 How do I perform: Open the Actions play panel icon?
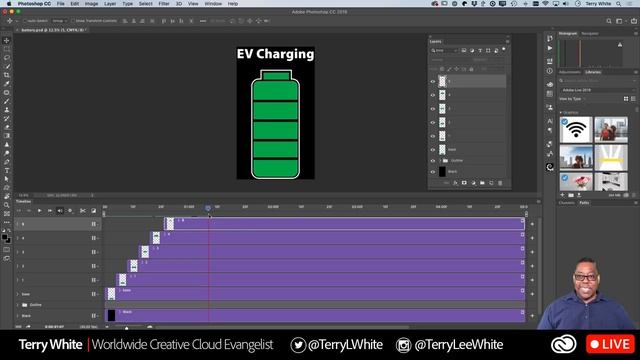(x=550, y=48)
